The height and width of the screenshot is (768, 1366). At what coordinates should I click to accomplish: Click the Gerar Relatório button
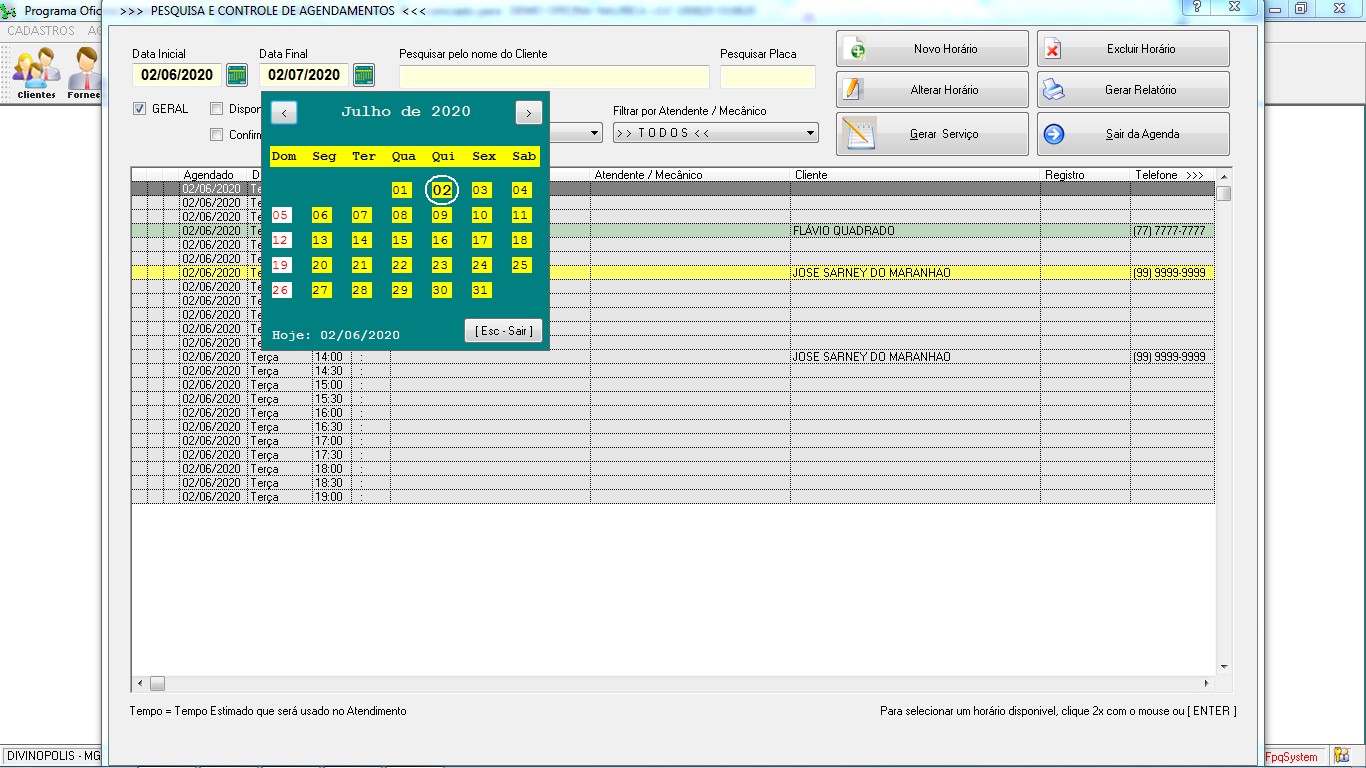click(1133, 90)
